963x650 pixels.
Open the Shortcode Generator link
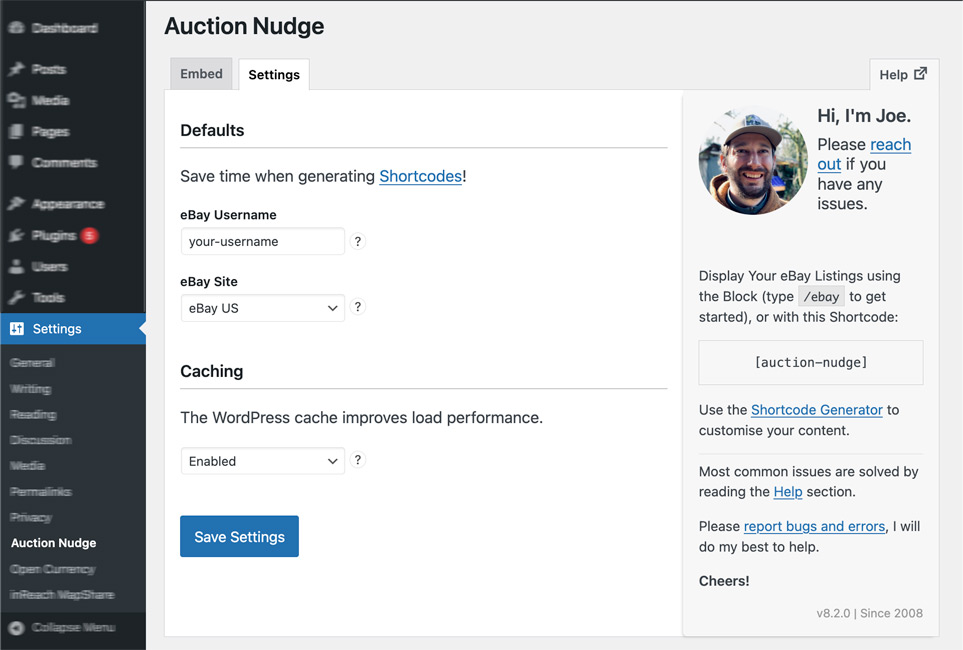coord(816,410)
